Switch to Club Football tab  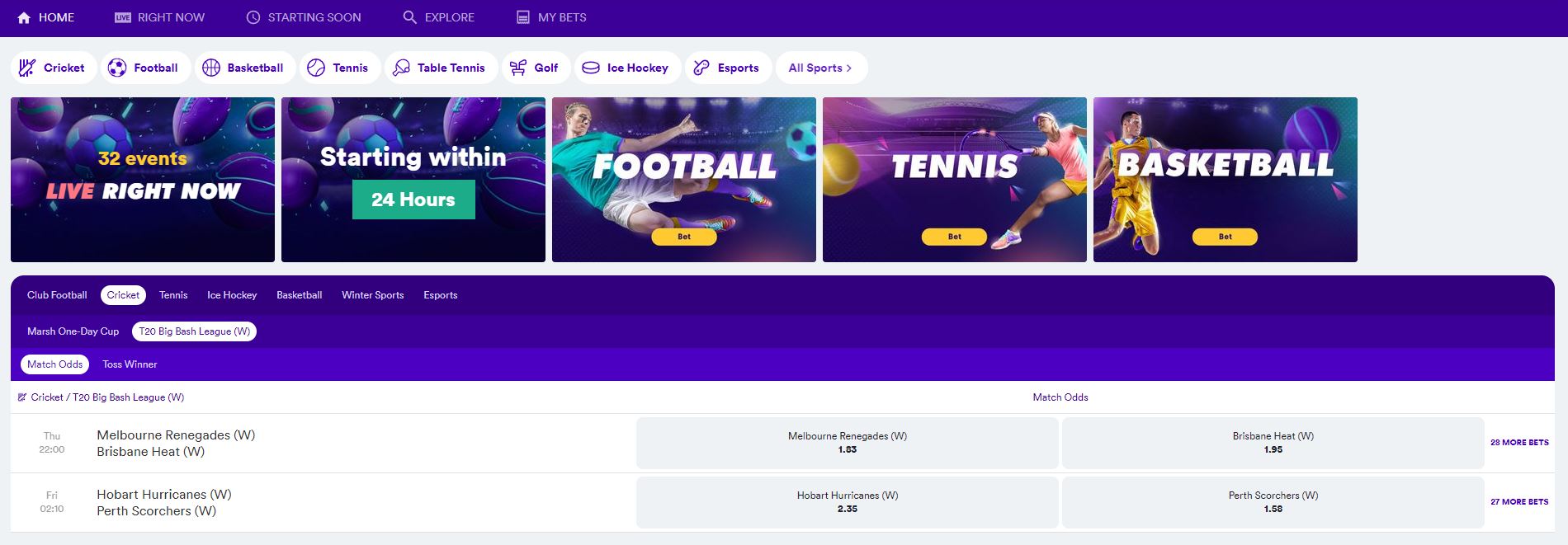click(x=57, y=295)
